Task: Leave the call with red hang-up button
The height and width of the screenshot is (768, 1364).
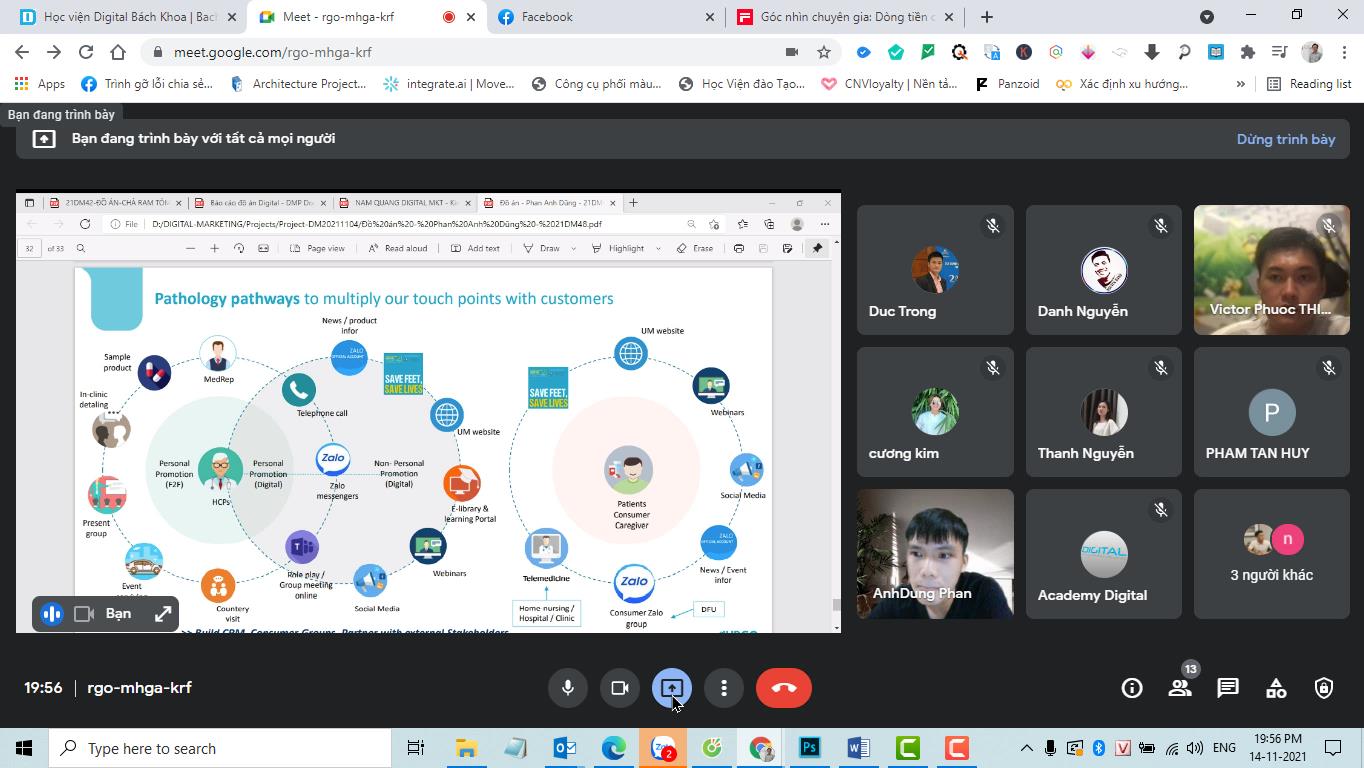Action: click(784, 688)
